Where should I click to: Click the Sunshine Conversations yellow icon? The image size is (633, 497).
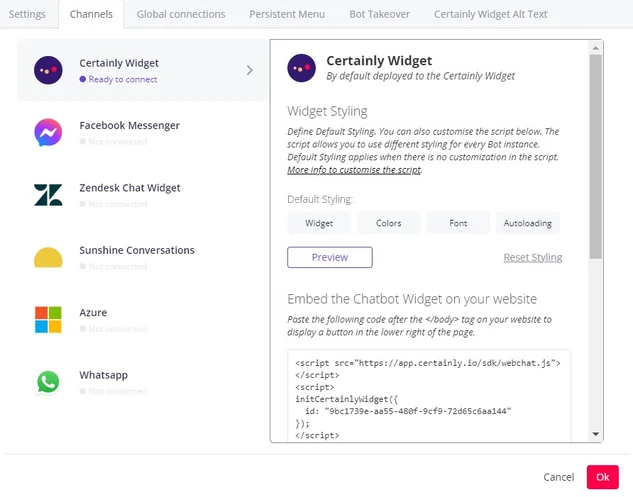tap(48, 258)
